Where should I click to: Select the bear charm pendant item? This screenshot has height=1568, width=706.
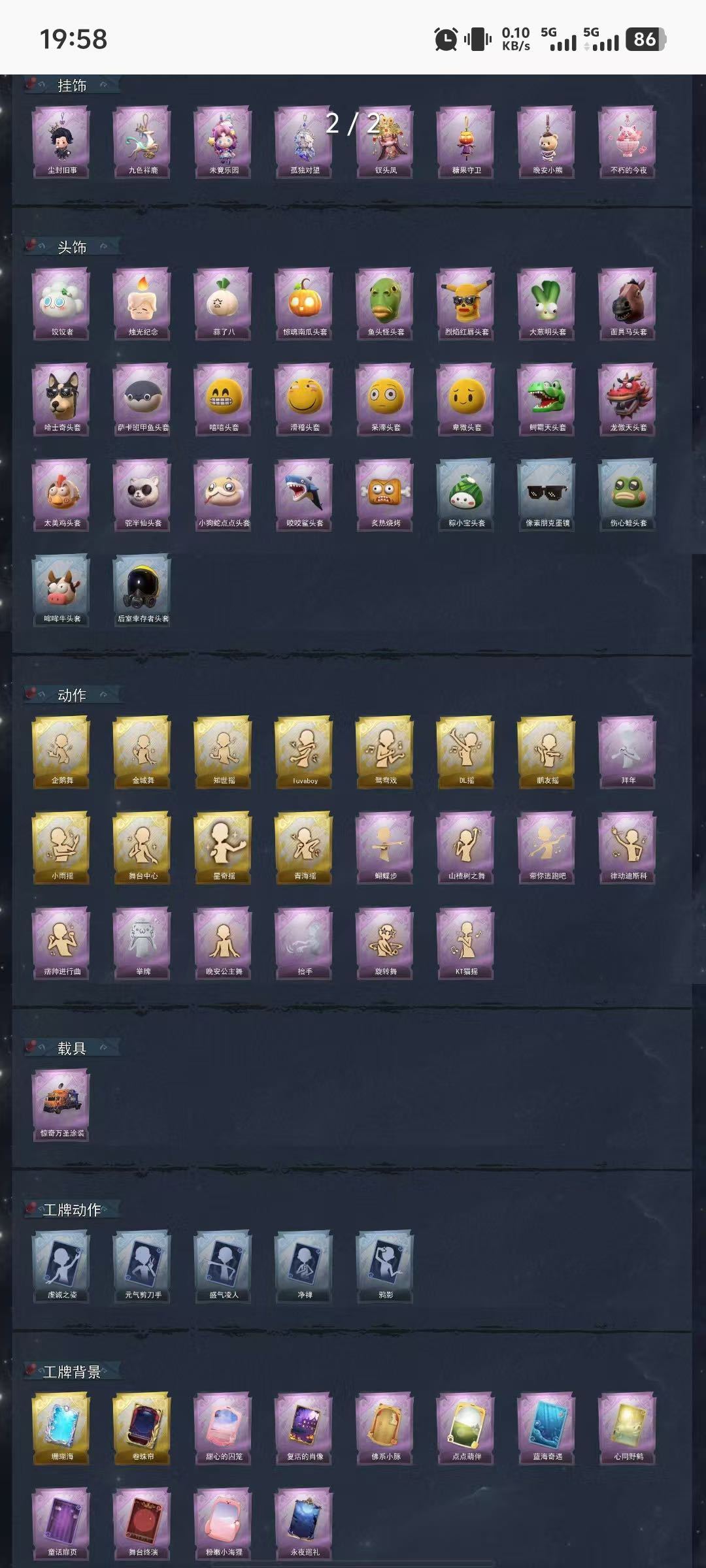pyautogui.click(x=547, y=142)
